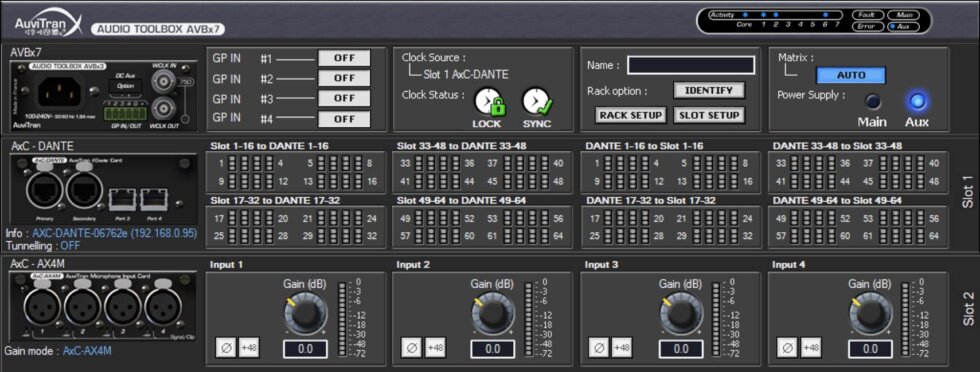The image size is (980, 372).
Task: Click Slot 1-16 to DANTE 1-16 meters
Action: point(296,172)
